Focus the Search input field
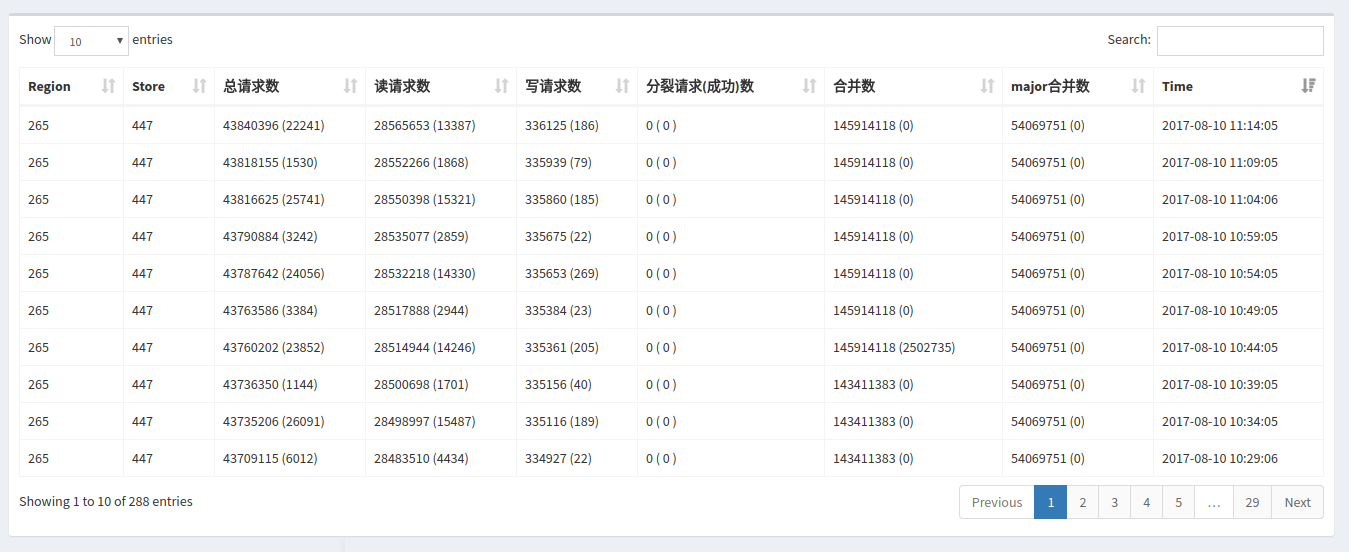Screen dimensions: 1349x552 [1240, 41]
